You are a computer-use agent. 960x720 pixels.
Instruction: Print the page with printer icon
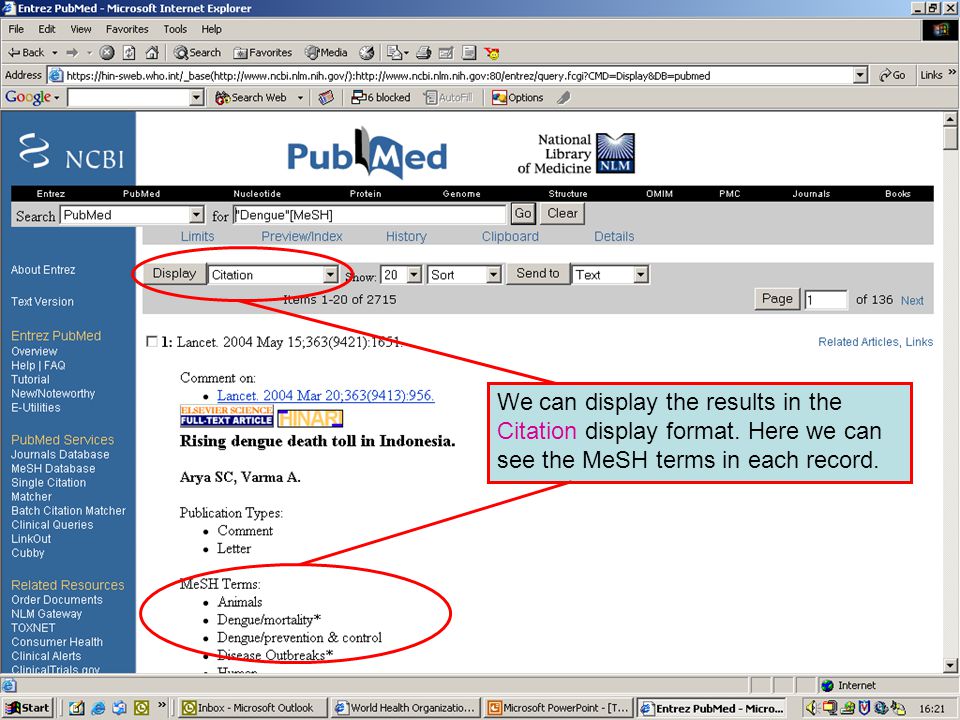click(x=424, y=53)
